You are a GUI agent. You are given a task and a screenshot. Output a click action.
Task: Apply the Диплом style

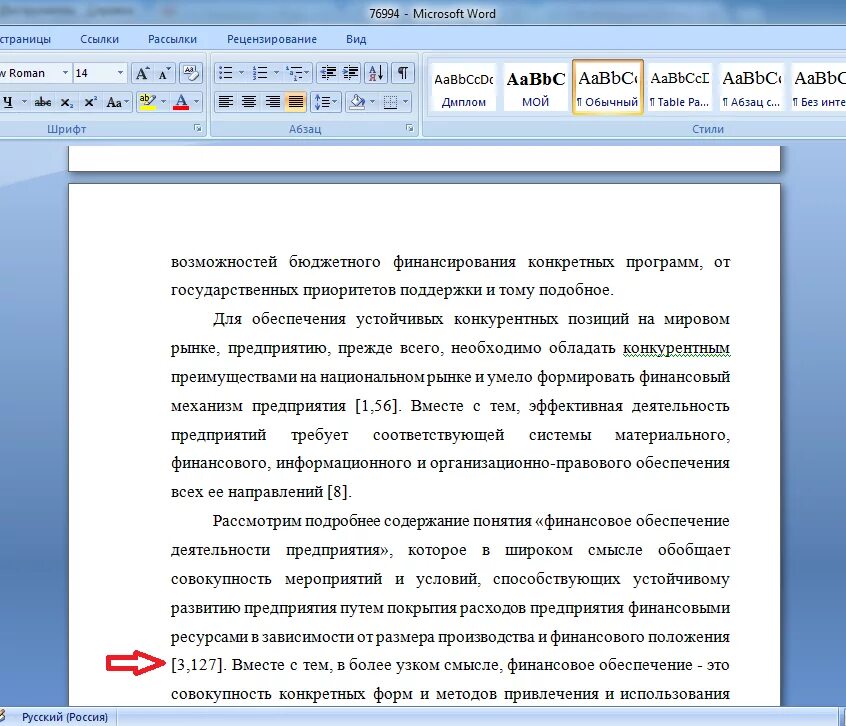pyautogui.click(x=464, y=87)
